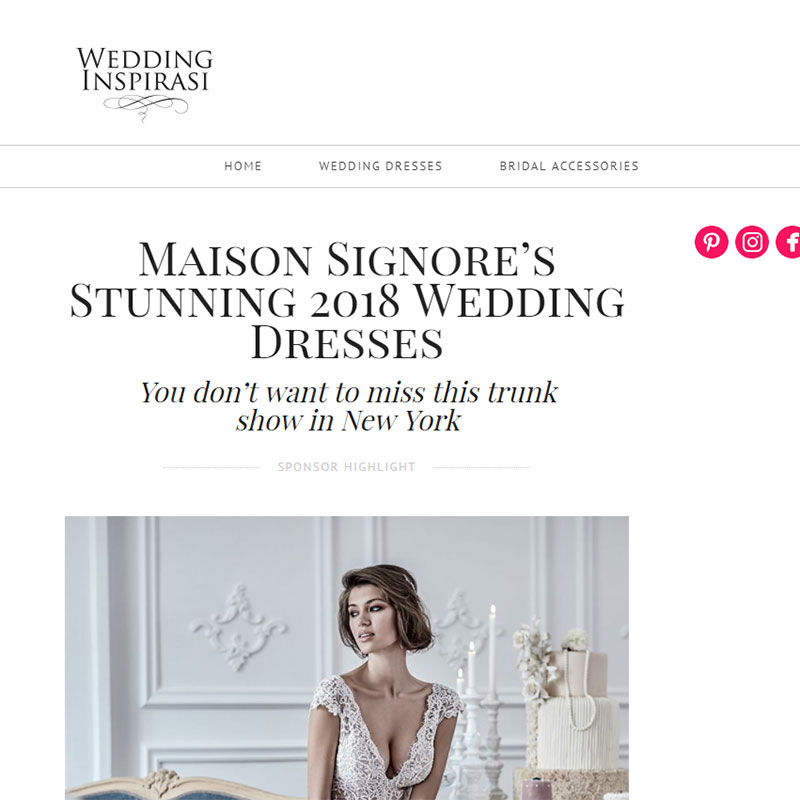Go to the Home menu item
Image resolution: width=800 pixels, height=800 pixels.
click(243, 166)
